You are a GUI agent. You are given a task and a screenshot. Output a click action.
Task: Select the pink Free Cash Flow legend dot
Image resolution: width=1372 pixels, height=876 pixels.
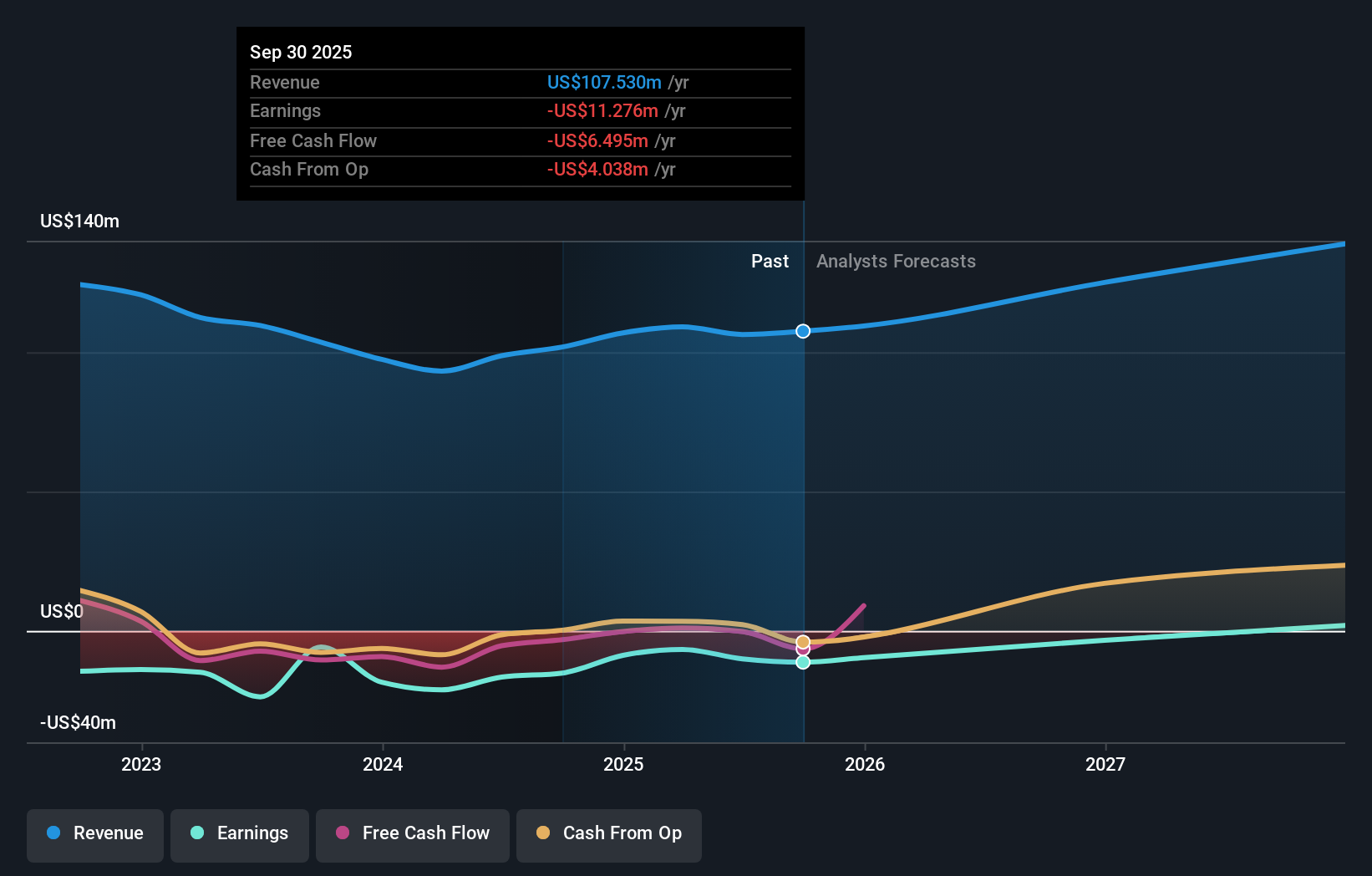[342, 833]
